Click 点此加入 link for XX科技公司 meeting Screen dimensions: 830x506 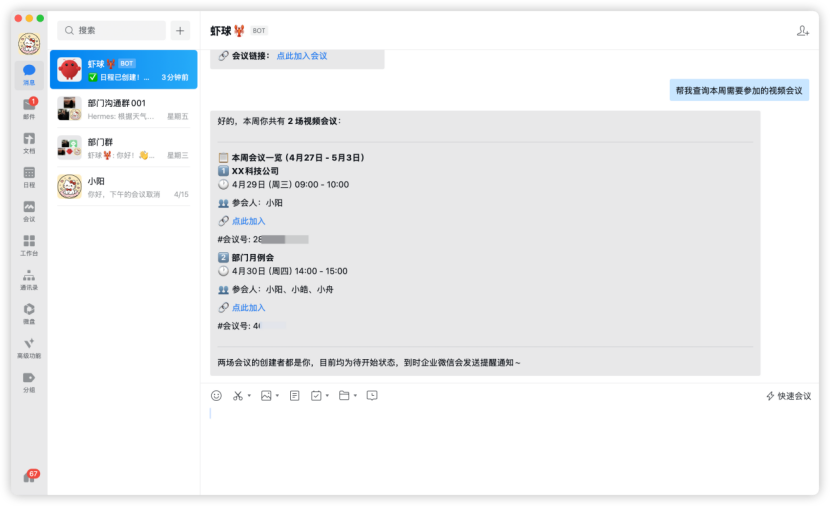click(x=248, y=221)
